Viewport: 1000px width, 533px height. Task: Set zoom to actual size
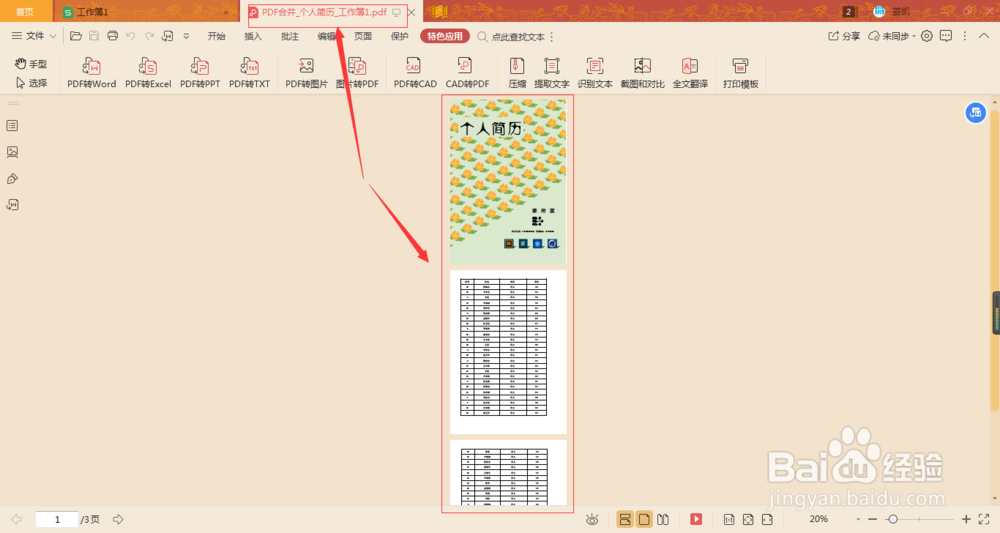pos(729,520)
